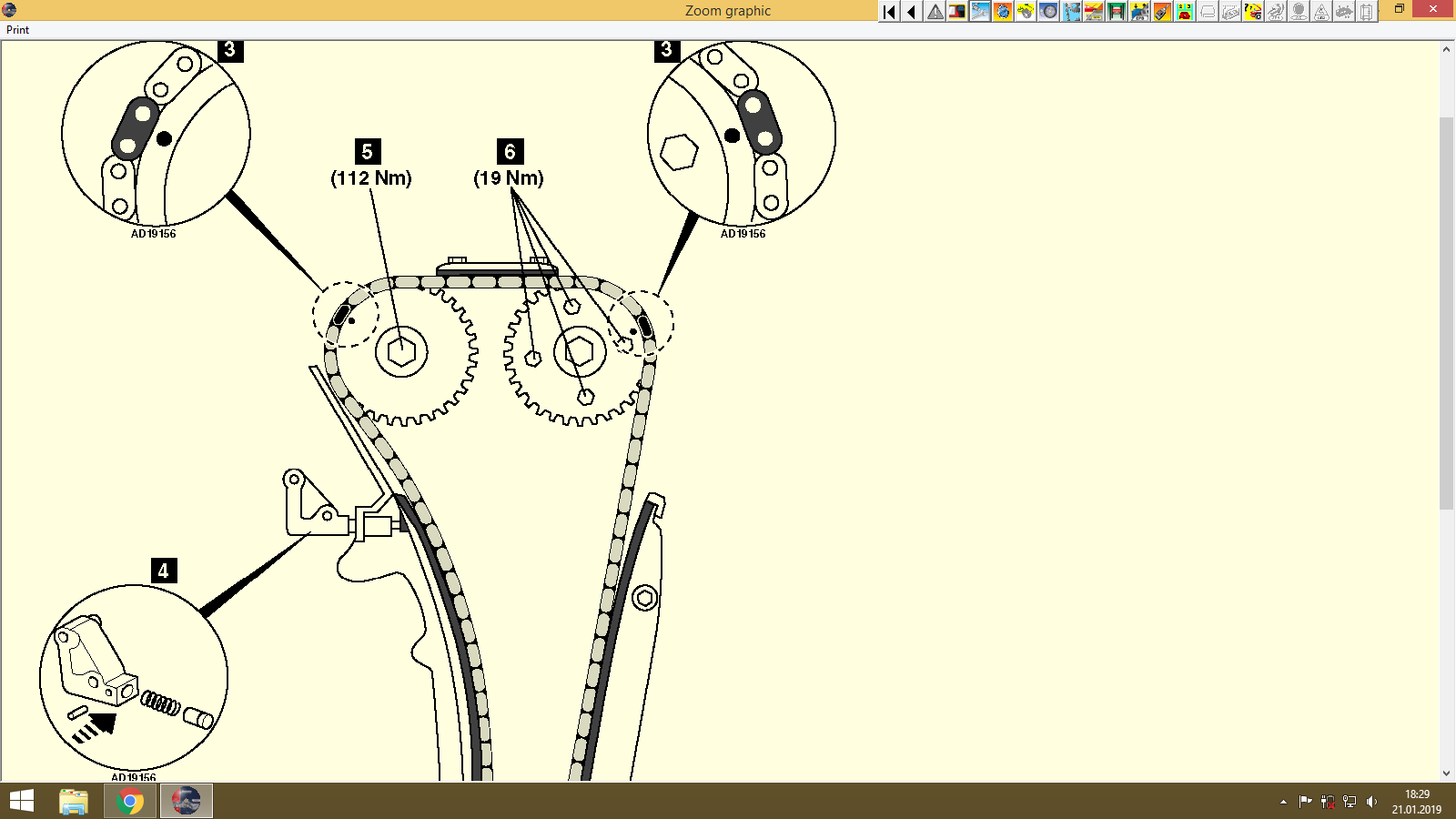Click the speaker icon in the system tray
This screenshot has height=819, width=1456.
(x=1373, y=802)
